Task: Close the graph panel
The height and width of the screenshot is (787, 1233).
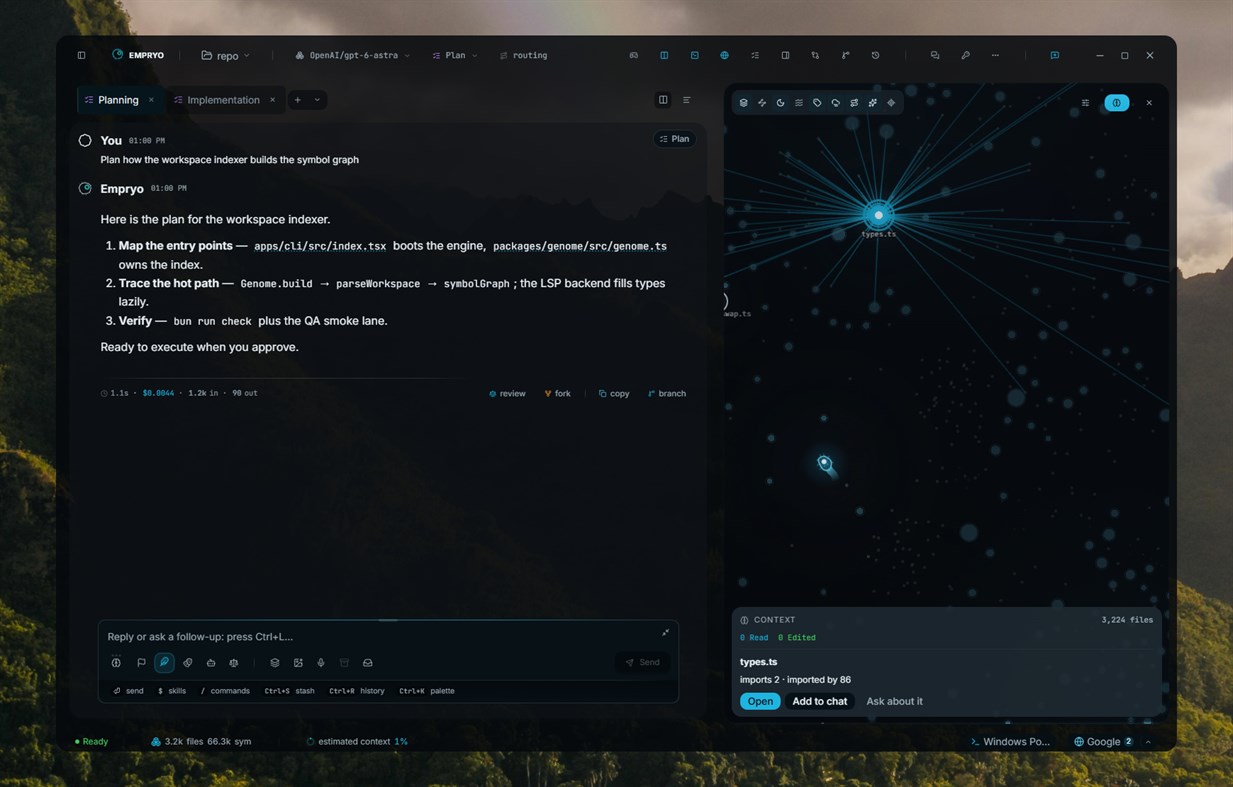Action: (x=1149, y=103)
